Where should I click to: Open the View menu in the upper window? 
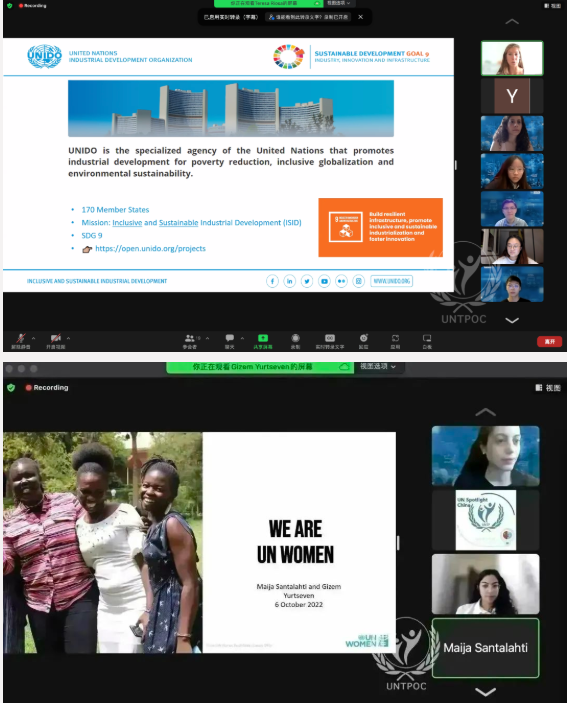coord(553,5)
